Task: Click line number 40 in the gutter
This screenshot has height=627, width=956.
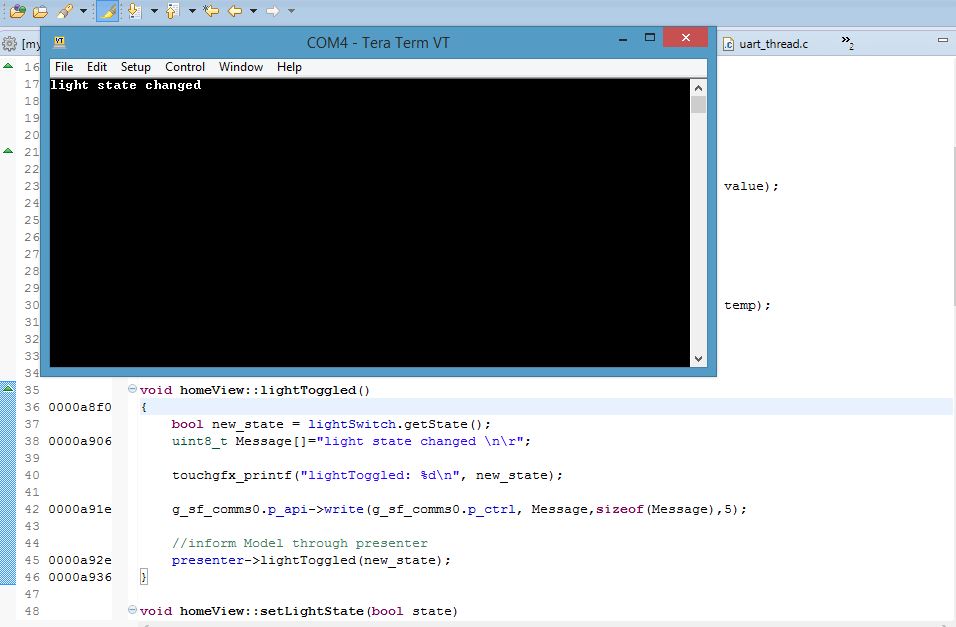Action: 32,475
